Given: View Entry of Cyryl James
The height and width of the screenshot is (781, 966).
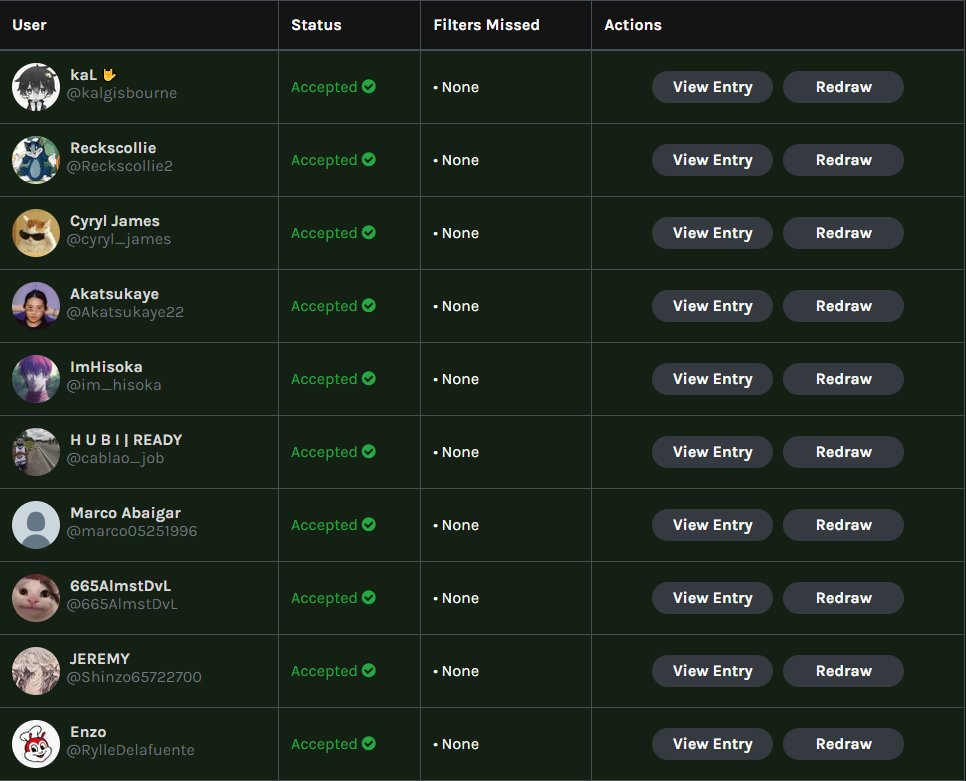Looking at the screenshot, I should tap(712, 233).
